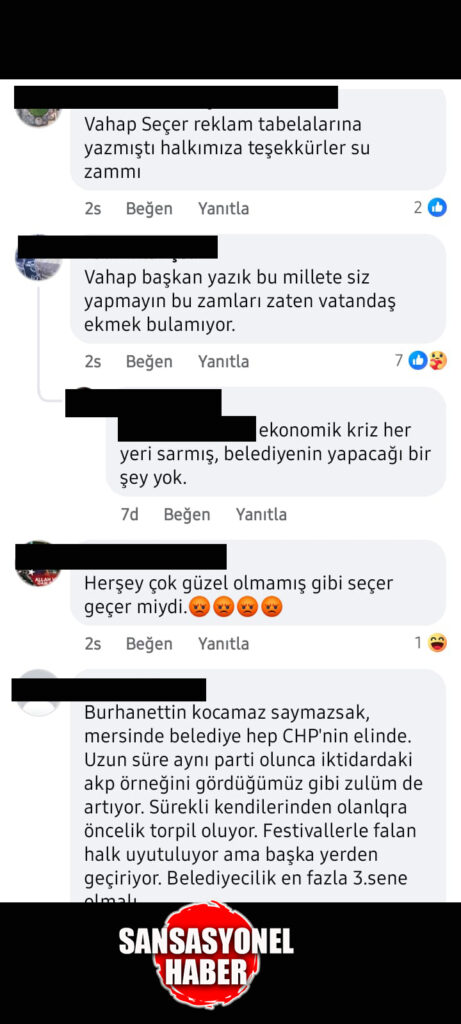The image size is (461, 1024).
Task: Like the Vahap Seçer reklam tabelaları comment
Action: (149, 209)
